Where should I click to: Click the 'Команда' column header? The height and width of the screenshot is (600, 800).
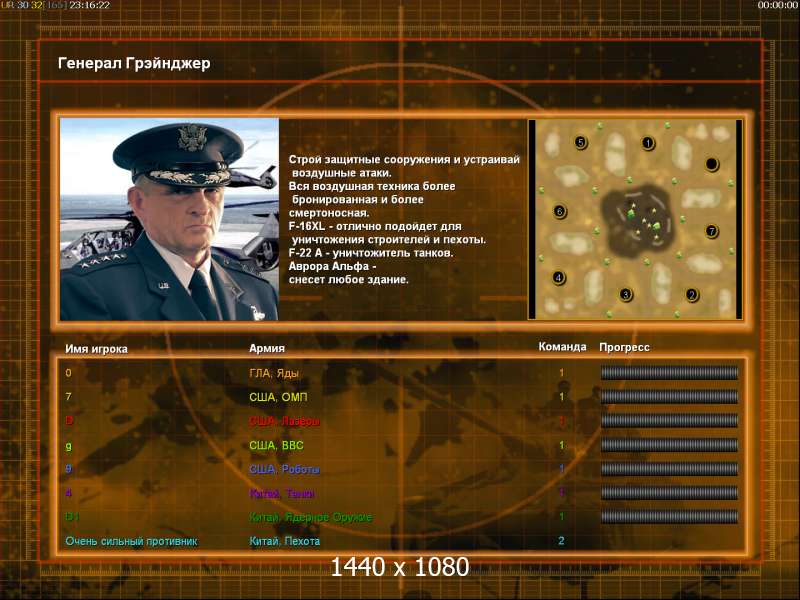562,347
